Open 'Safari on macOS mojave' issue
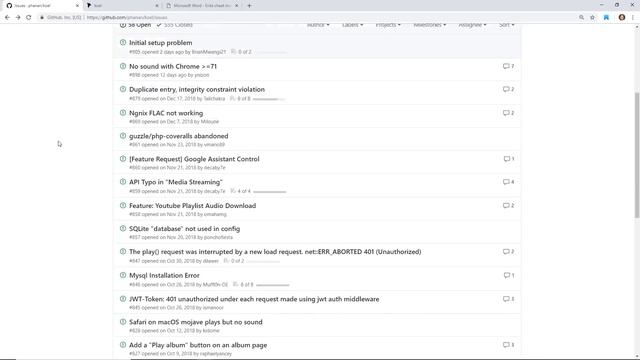The width and height of the screenshot is (640, 360). (196, 322)
